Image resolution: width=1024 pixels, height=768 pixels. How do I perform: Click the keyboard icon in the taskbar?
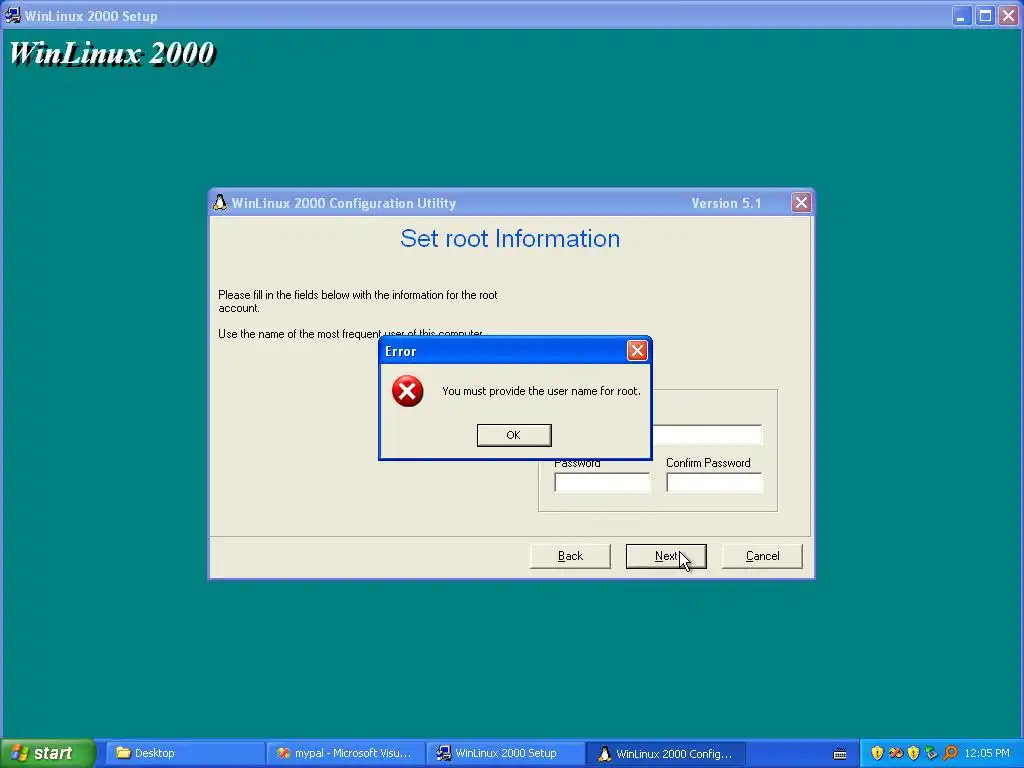point(840,754)
